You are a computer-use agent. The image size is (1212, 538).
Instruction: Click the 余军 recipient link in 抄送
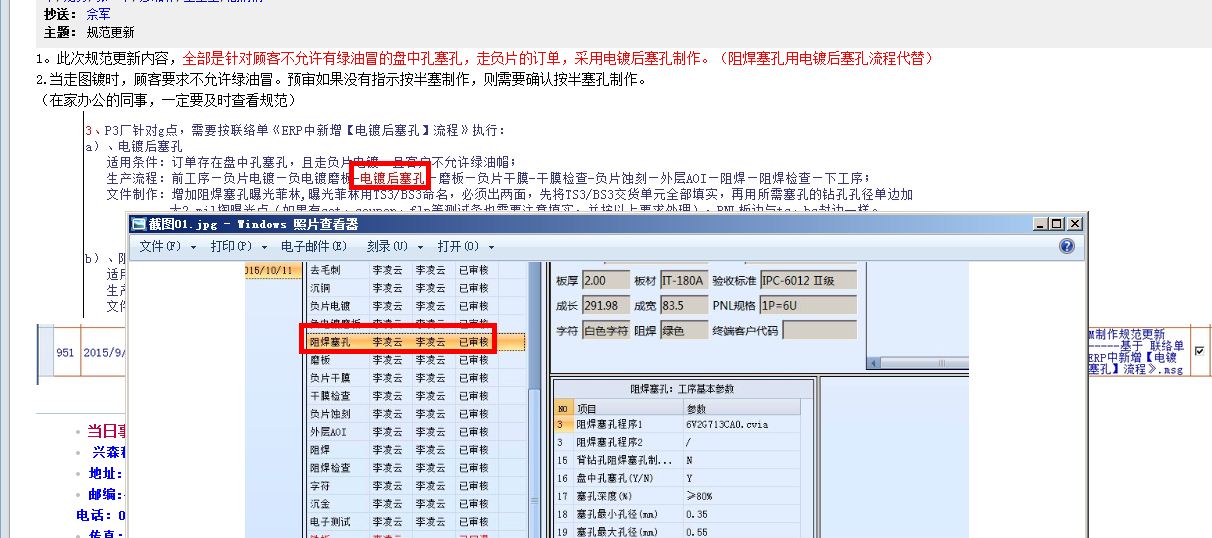[98, 15]
